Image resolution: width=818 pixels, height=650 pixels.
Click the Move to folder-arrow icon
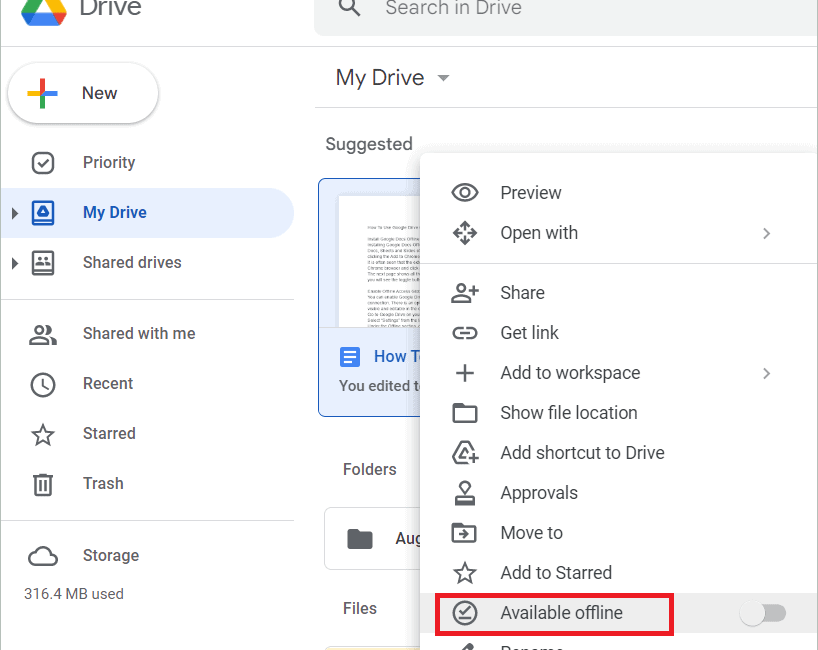point(465,533)
